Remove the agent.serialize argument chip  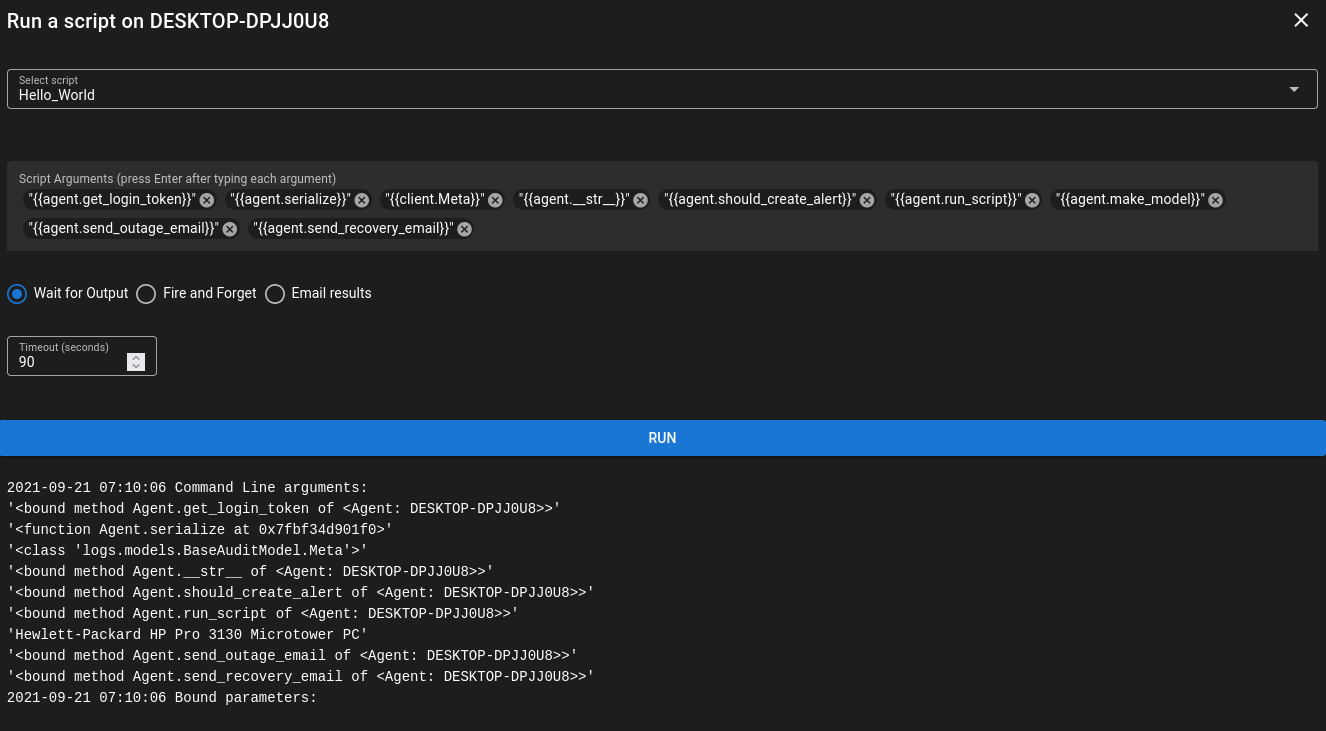tap(361, 199)
